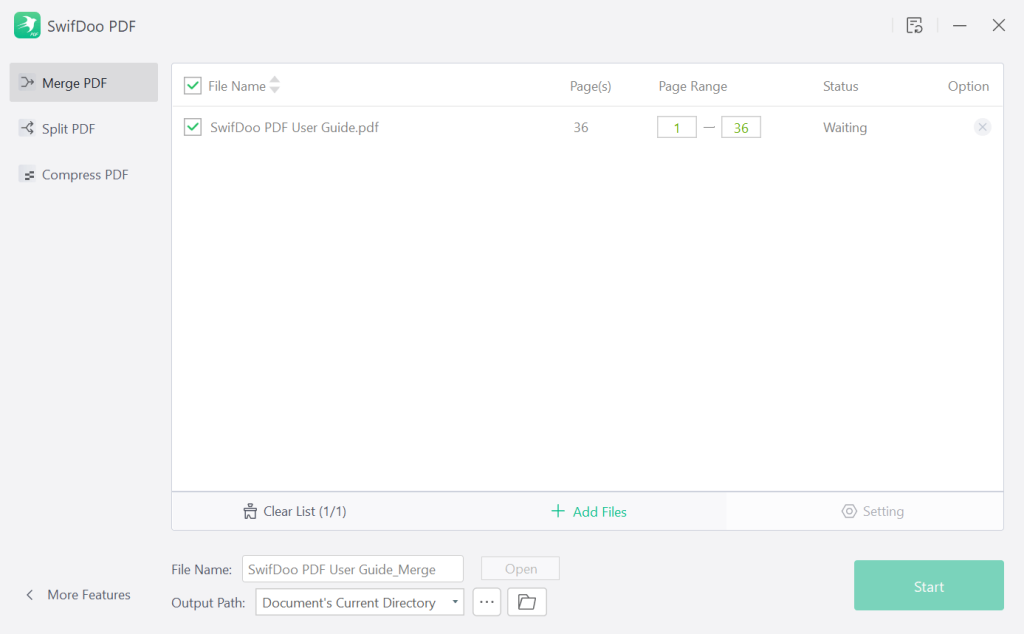Click Add Files to add PDFs
This screenshot has width=1024, height=634.
(x=589, y=511)
